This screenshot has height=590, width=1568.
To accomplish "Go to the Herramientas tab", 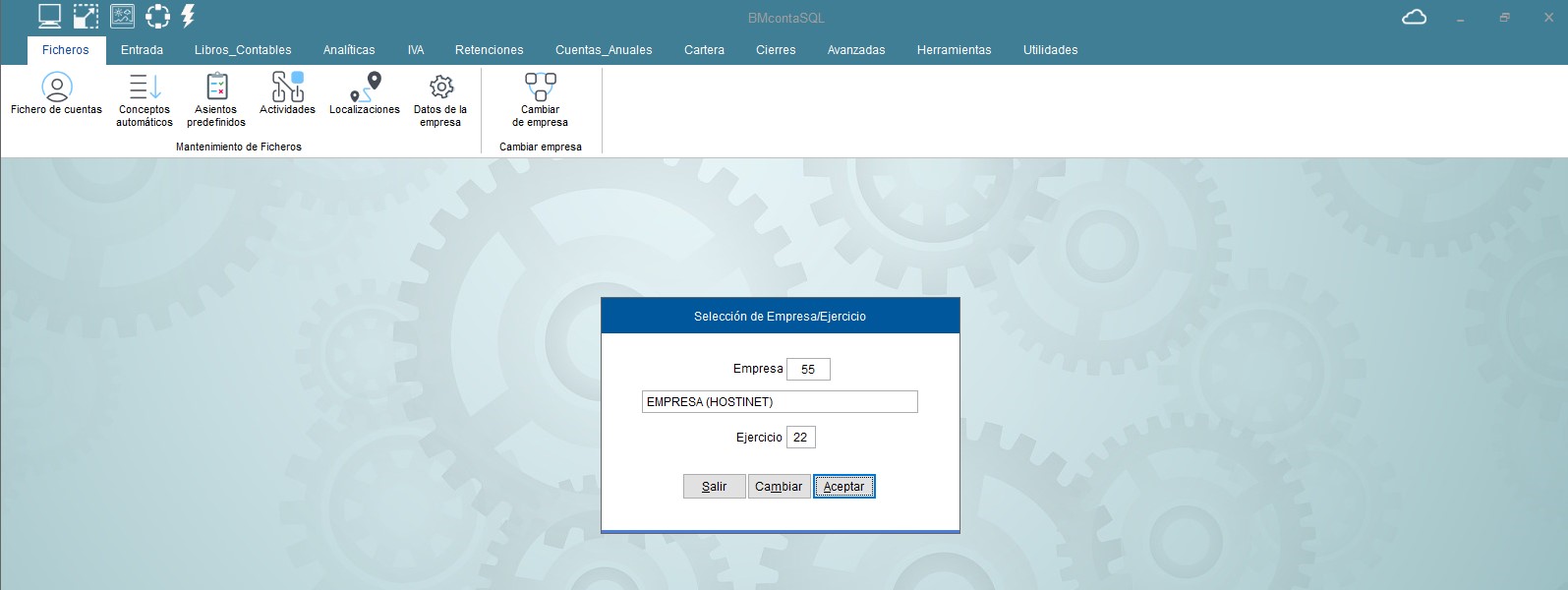I will point(954,50).
